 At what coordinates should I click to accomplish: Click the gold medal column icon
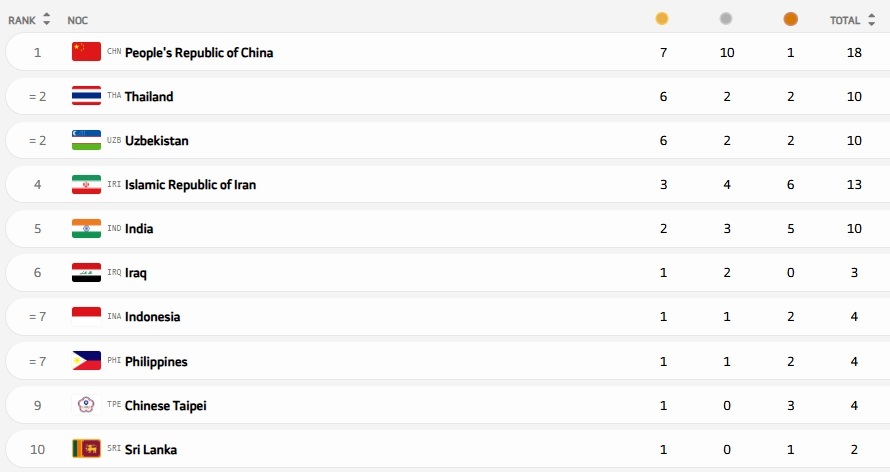(662, 19)
